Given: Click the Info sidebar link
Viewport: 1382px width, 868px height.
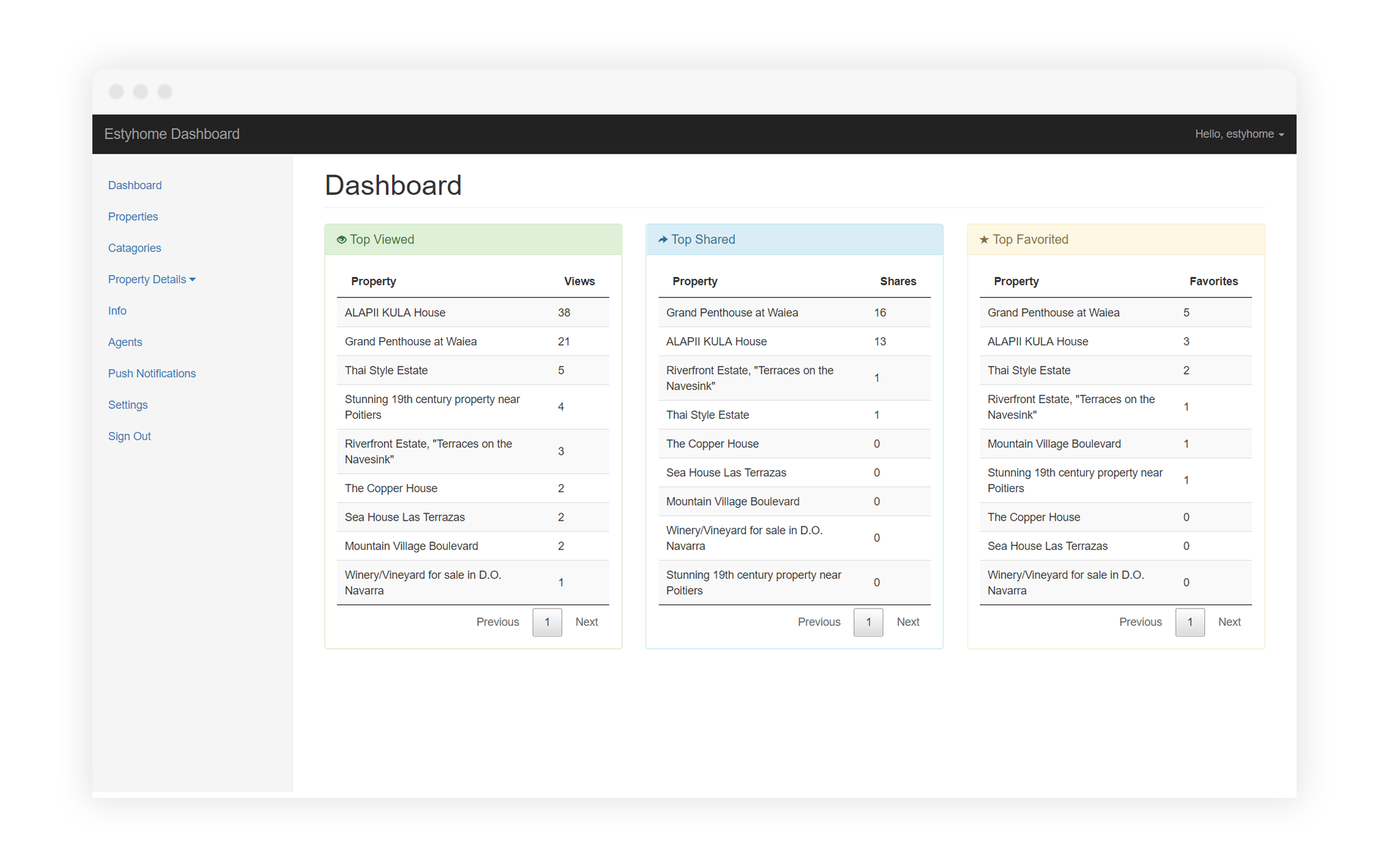Looking at the screenshot, I should tap(117, 311).
